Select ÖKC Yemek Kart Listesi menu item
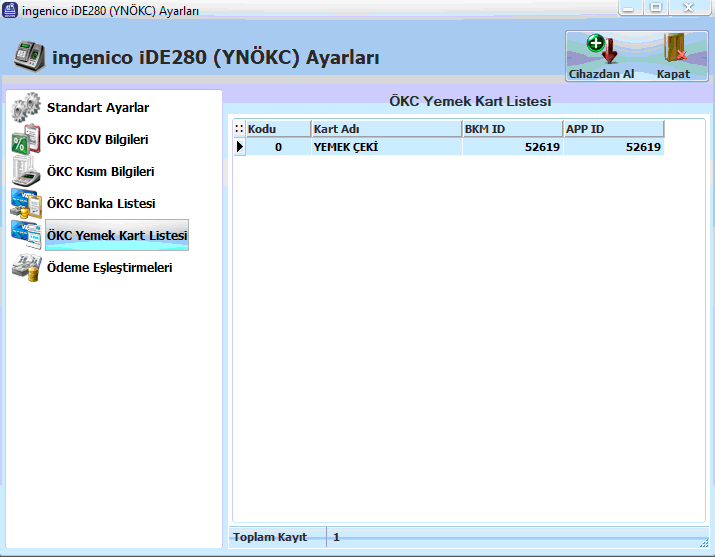The image size is (715, 557). 117,235
